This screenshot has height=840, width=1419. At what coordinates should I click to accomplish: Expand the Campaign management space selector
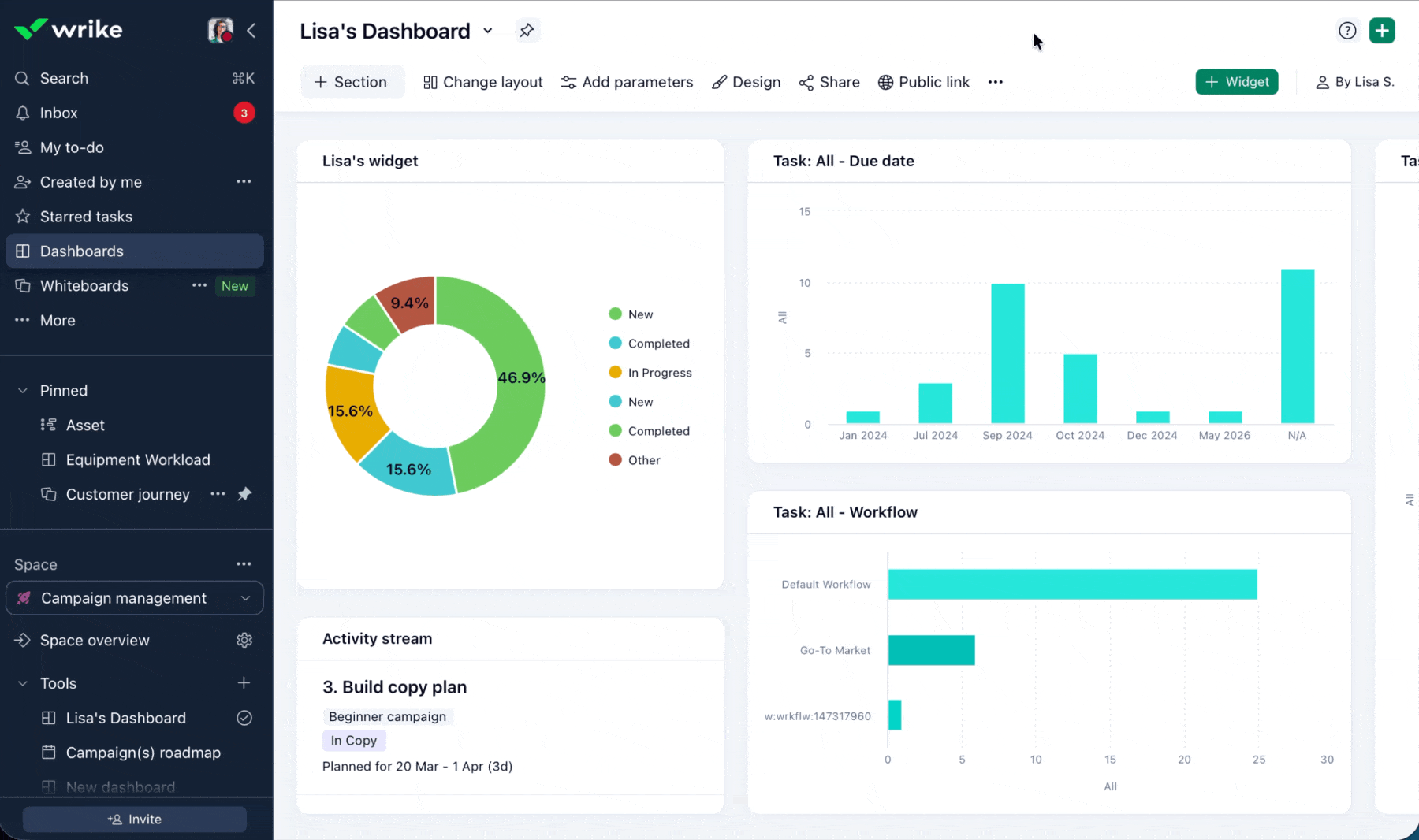click(135, 598)
